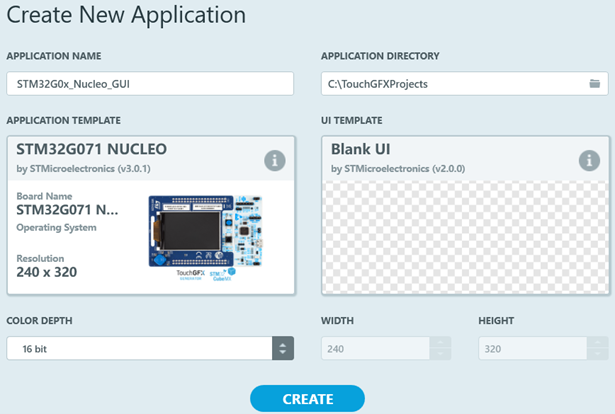
Task: Click the Application Directory path field
Action: (x=465, y=84)
